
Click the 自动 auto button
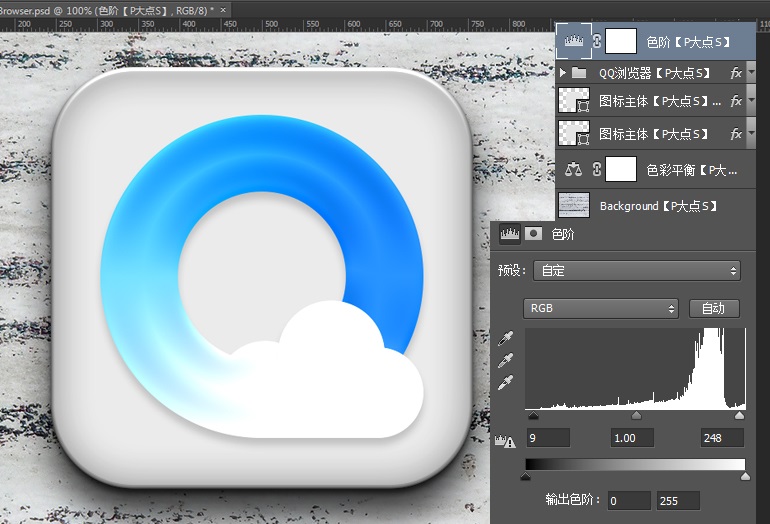point(714,308)
